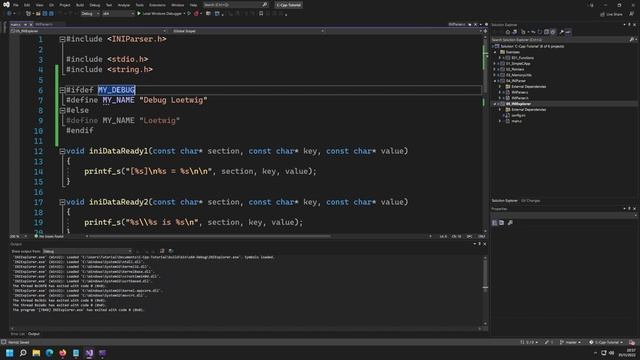Screen dimensions: 640x360
Task: Open the Window menu
Action: click(178, 5)
